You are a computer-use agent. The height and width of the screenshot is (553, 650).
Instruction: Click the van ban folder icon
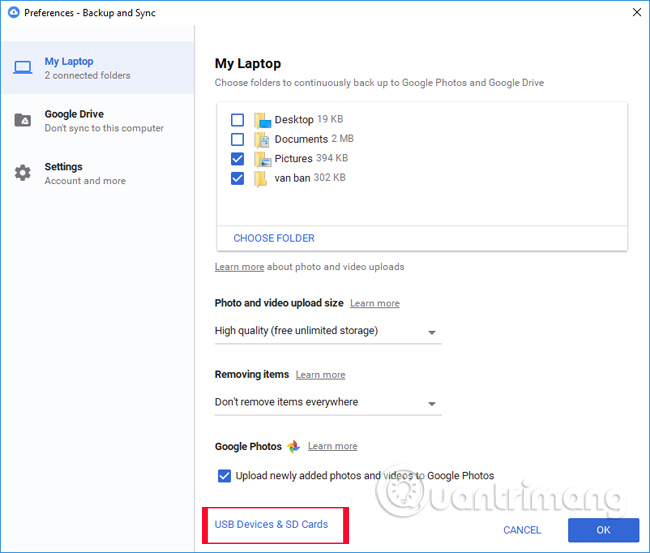click(261, 179)
